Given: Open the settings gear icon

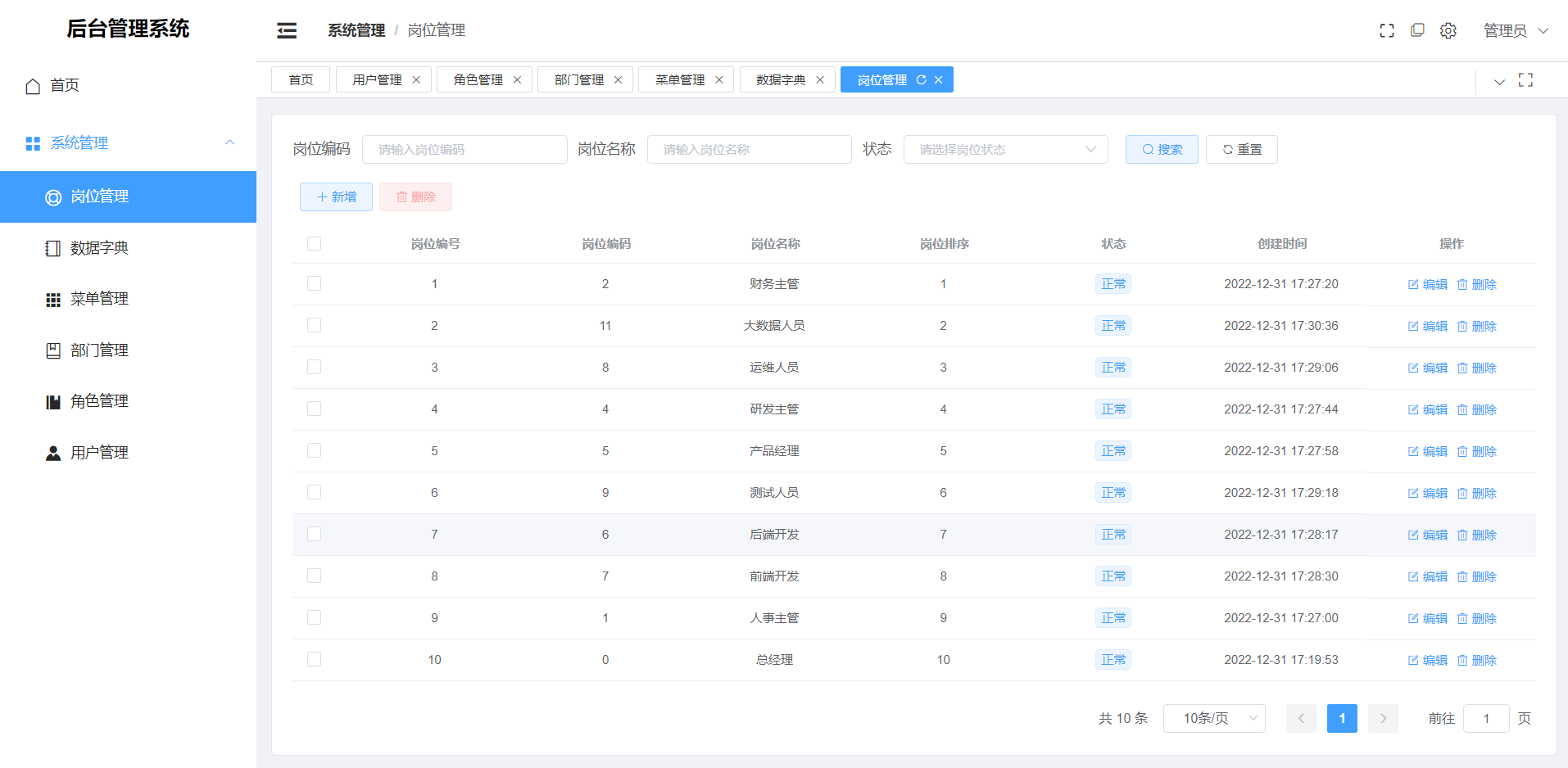Looking at the screenshot, I should pyautogui.click(x=1448, y=30).
